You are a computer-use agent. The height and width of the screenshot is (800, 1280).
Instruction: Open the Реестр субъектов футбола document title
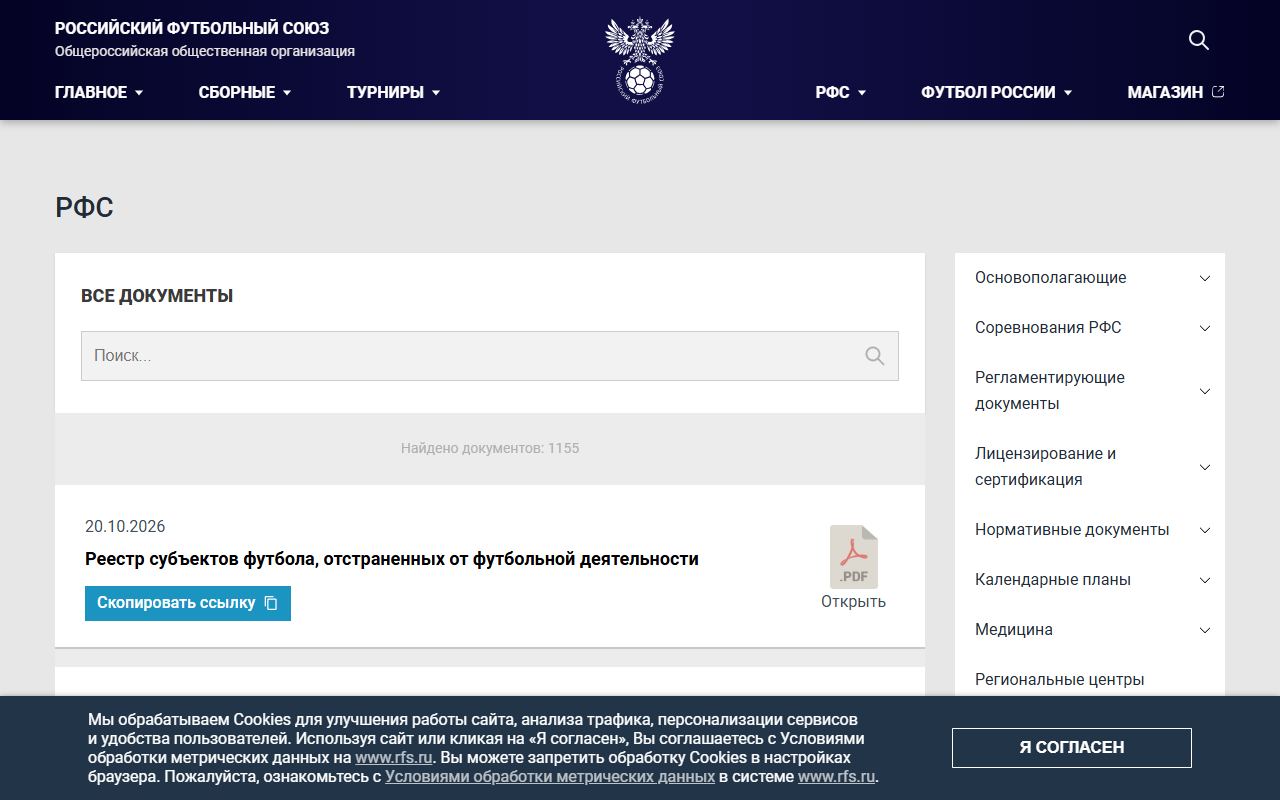click(392, 559)
